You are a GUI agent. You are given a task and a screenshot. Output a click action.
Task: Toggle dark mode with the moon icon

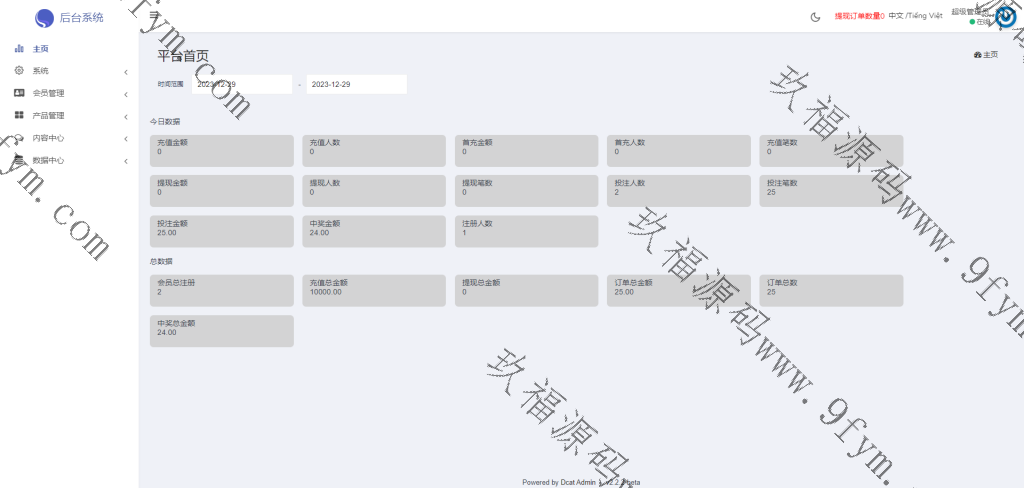(815, 16)
